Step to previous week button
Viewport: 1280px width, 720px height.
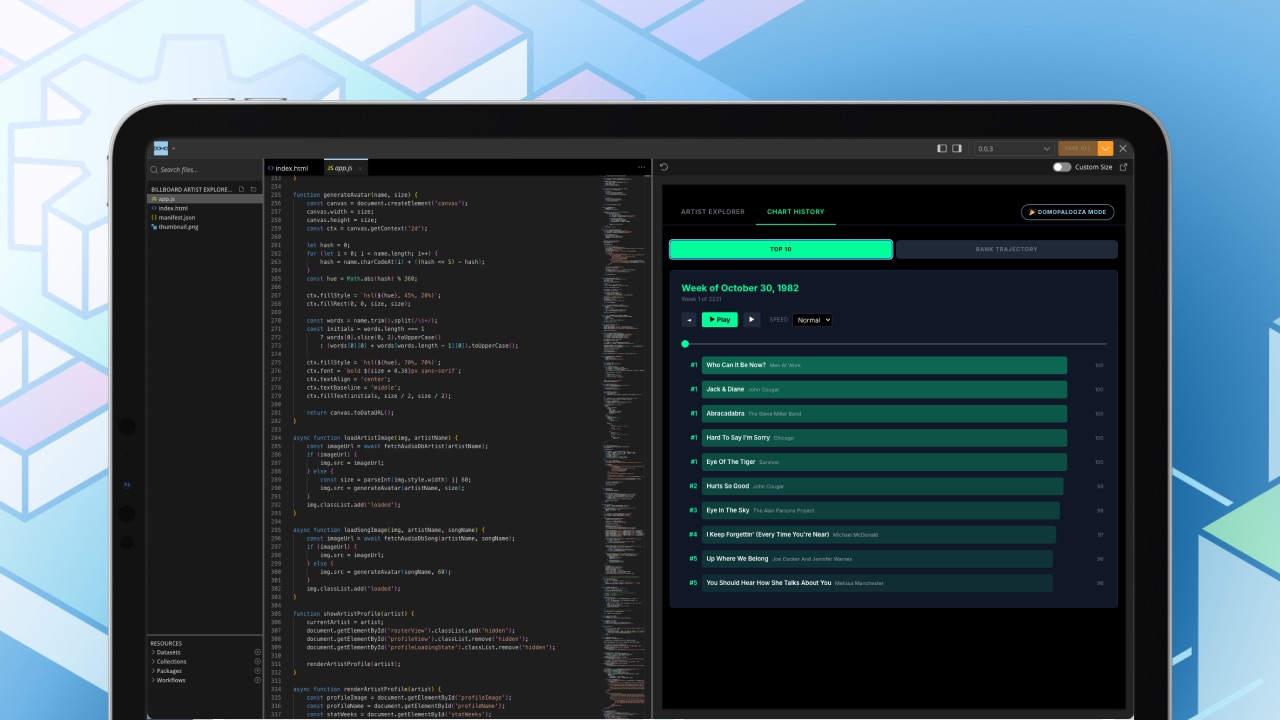pyautogui.click(x=689, y=320)
